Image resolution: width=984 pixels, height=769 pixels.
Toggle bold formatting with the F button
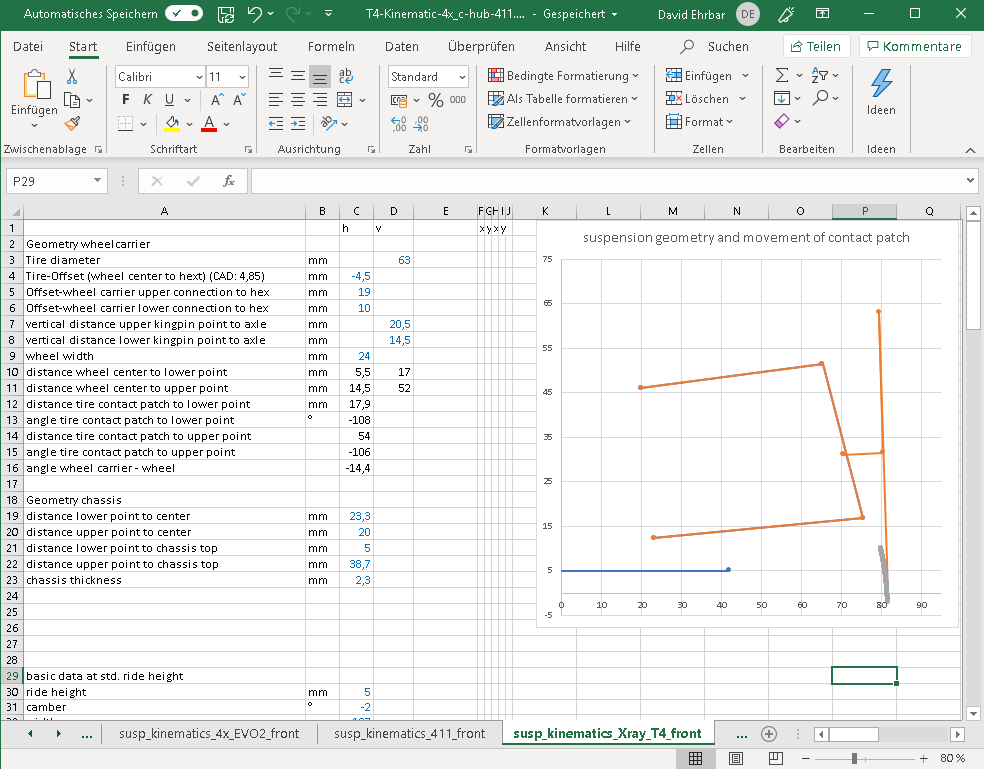[x=125, y=100]
